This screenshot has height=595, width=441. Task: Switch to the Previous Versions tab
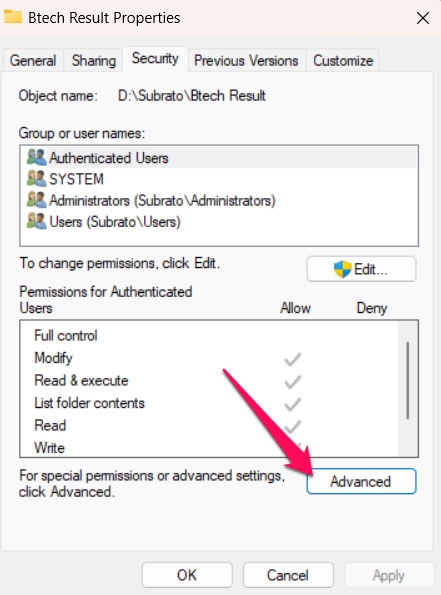[246, 61]
